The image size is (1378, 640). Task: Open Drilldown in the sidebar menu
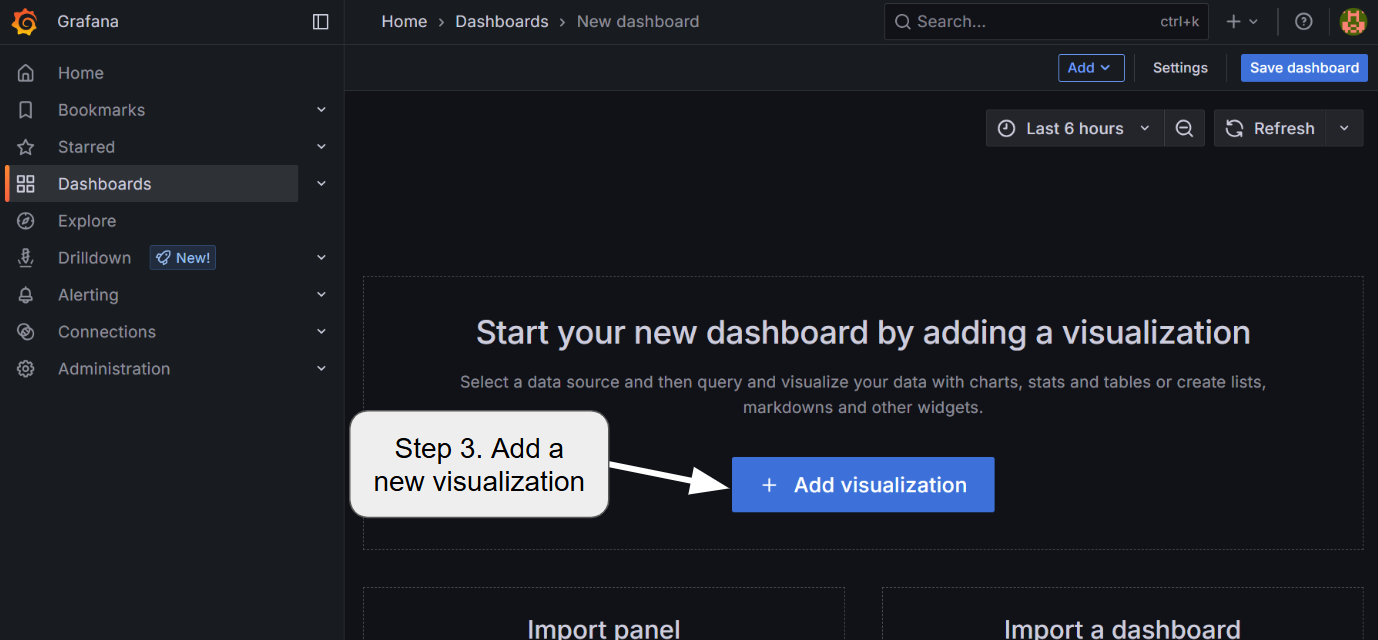pyautogui.click(x=94, y=258)
